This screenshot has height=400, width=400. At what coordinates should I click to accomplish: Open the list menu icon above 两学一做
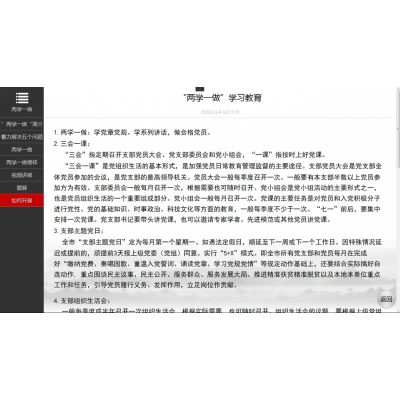click(x=22, y=98)
